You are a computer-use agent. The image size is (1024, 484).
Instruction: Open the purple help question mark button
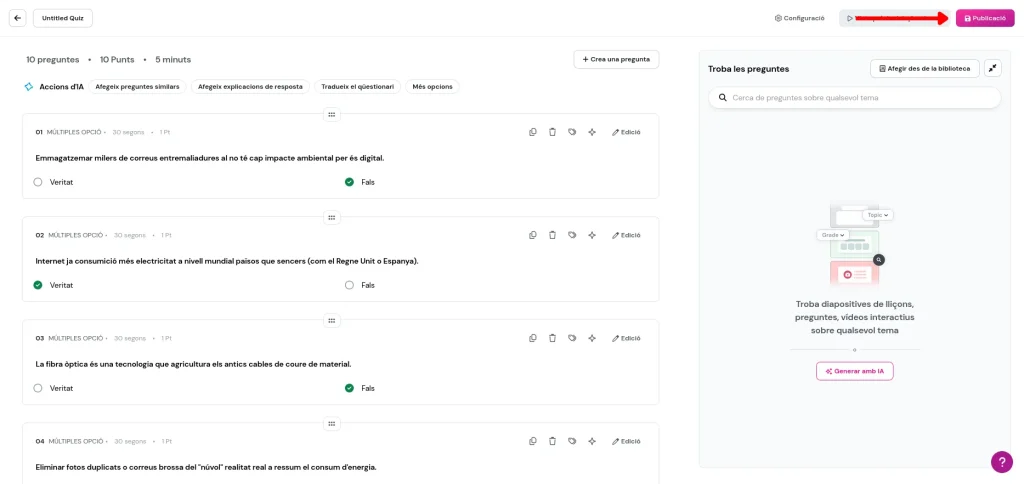coord(1001,461)
